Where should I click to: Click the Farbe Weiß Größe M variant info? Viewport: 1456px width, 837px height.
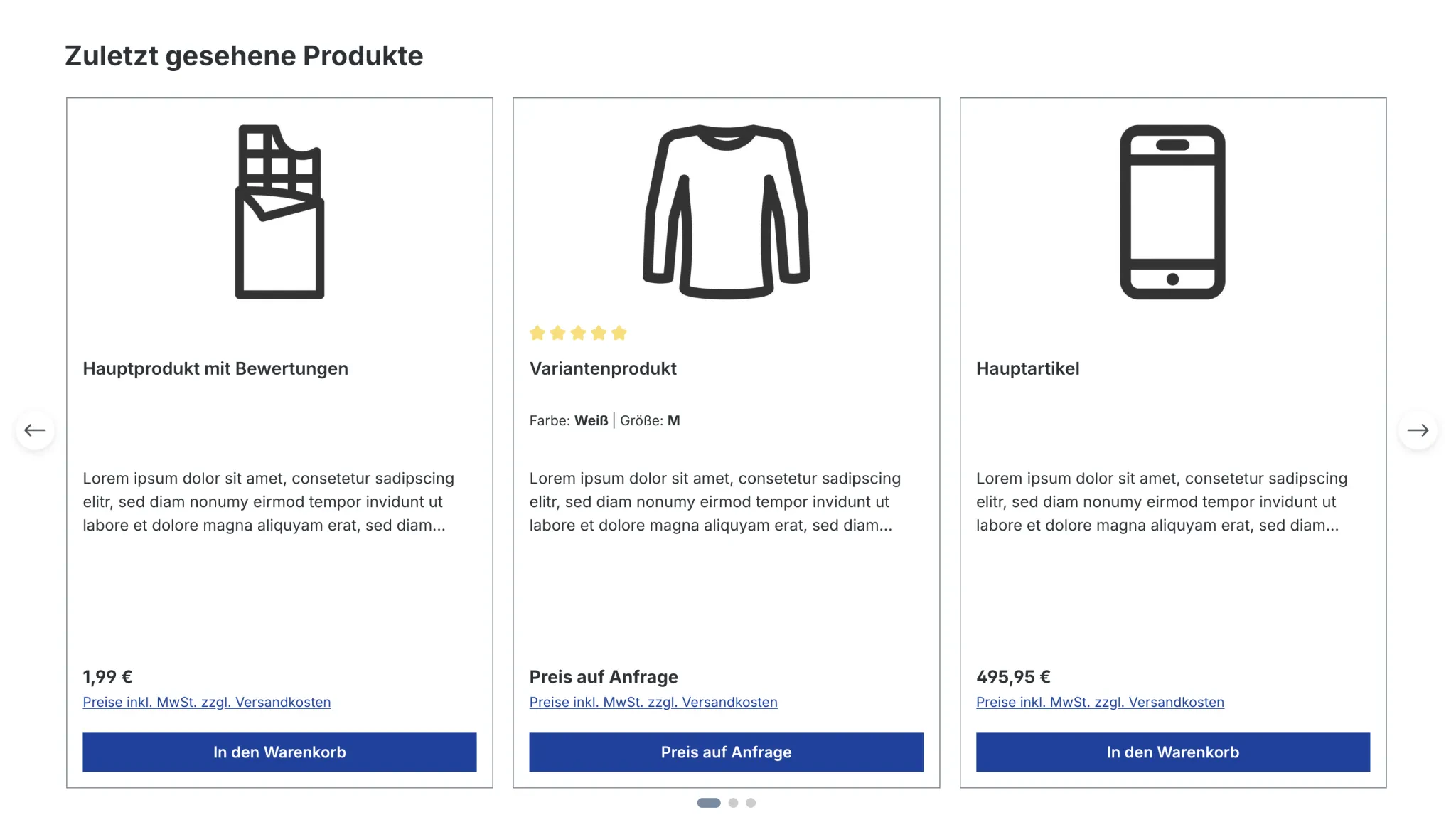604,421
